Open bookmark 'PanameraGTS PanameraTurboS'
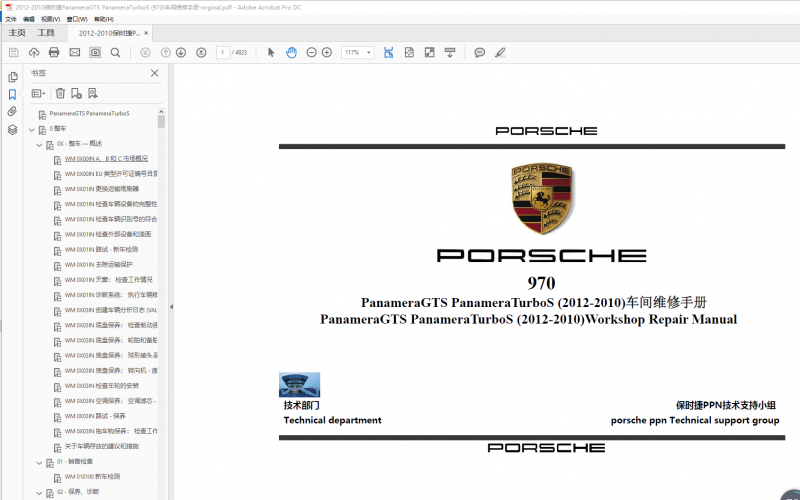 click(x=89, y=113)
